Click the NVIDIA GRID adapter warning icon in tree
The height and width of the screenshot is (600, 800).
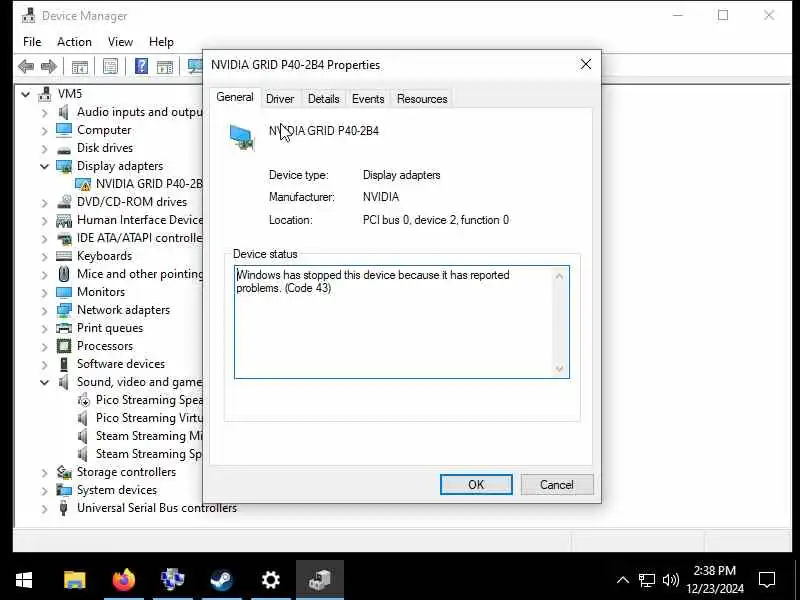click(x=83, y=184)
